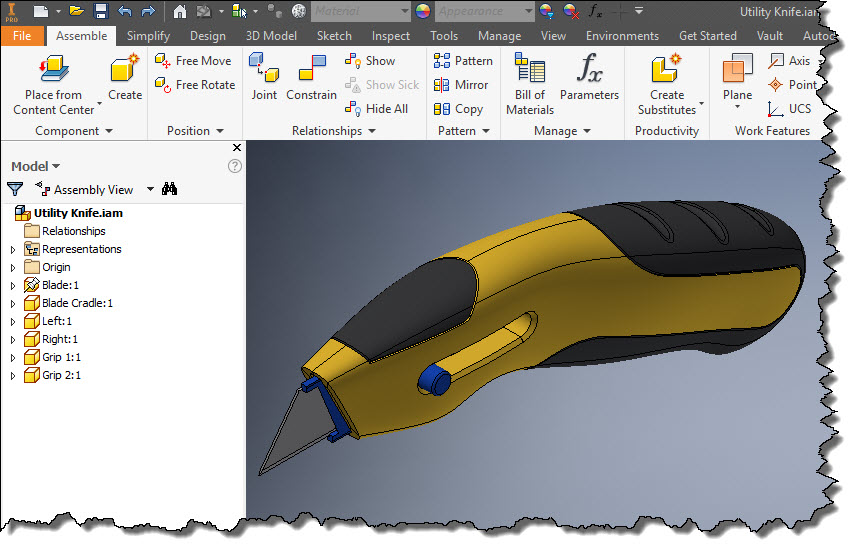This screenshot has width=861, height=557.
Task: Click the fx parameters icon in quick access toolbar
Action: click(x=595, y=11)
